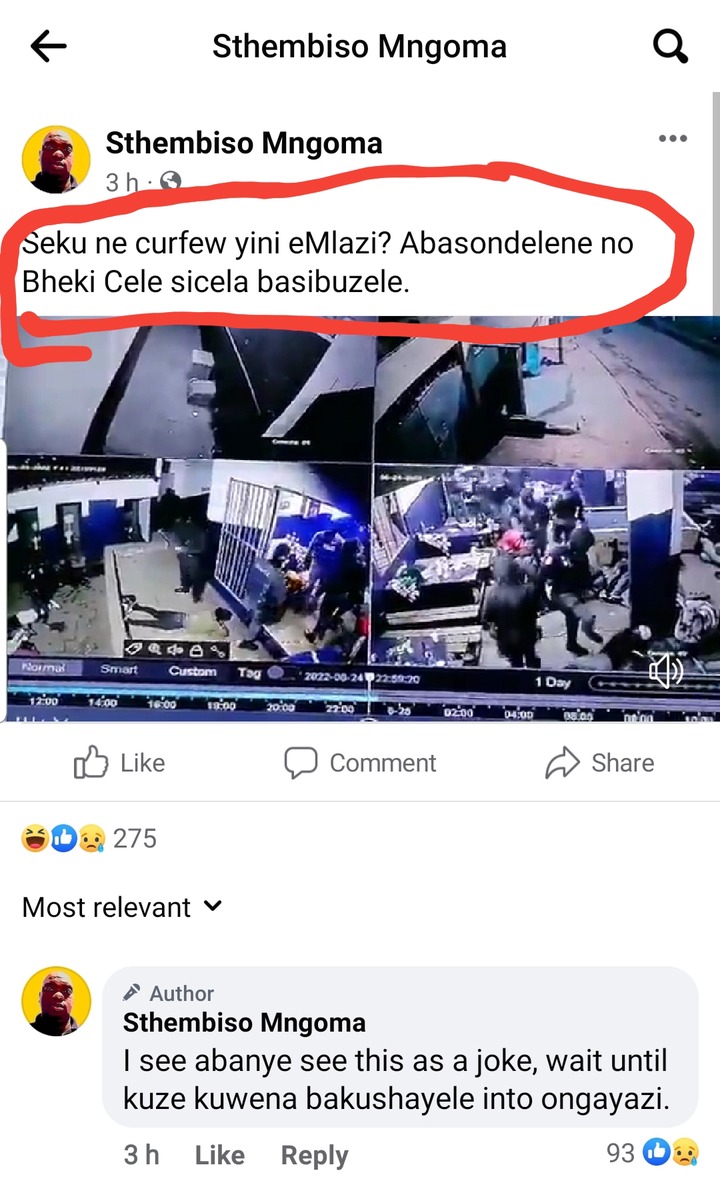Reply to the author's comment
The height and width of the screenshot is (1187, 720).
pos(314,1155)
